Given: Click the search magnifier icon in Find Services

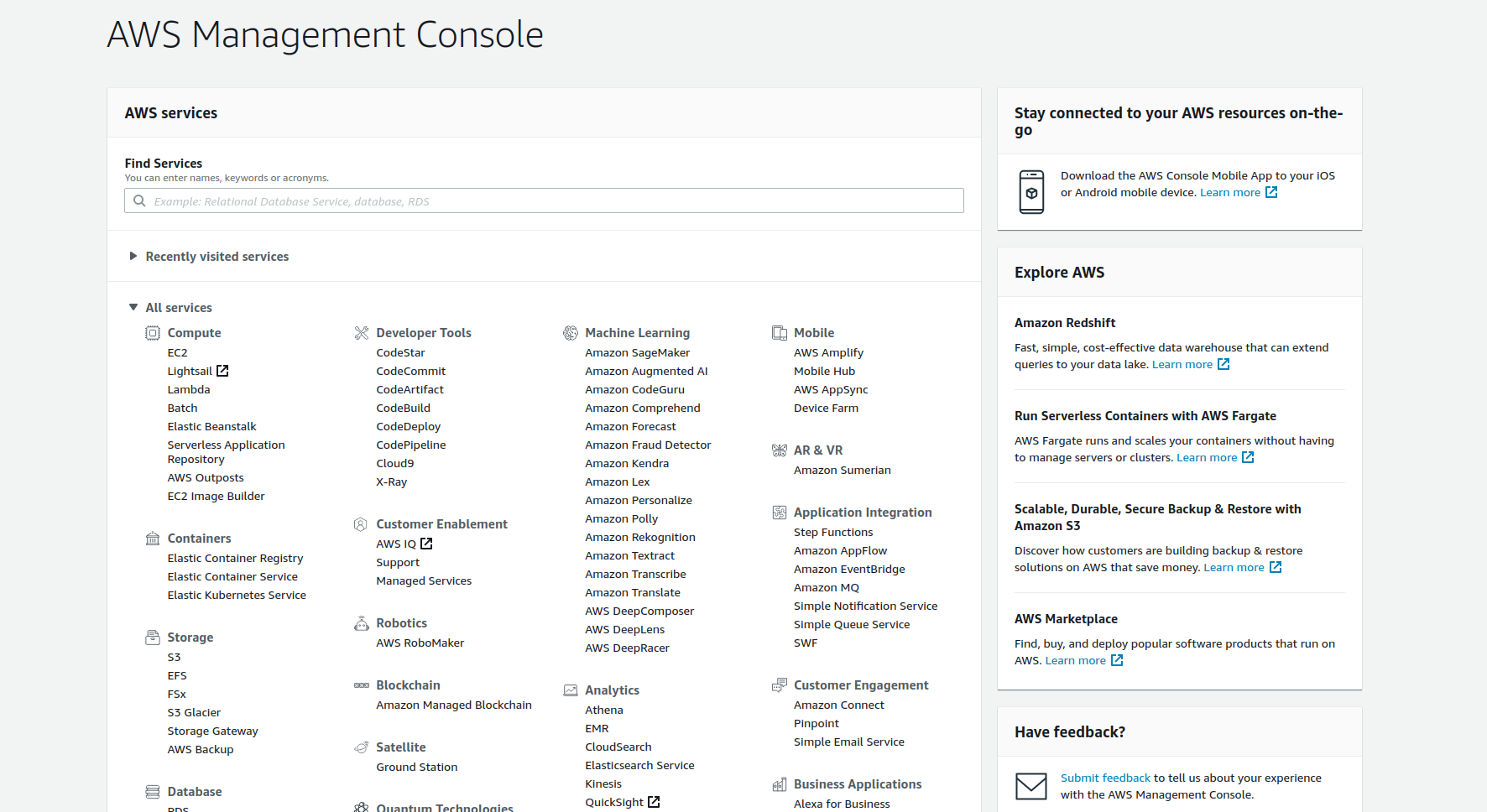Looking at the screenshot, I should tap(139, 200).
